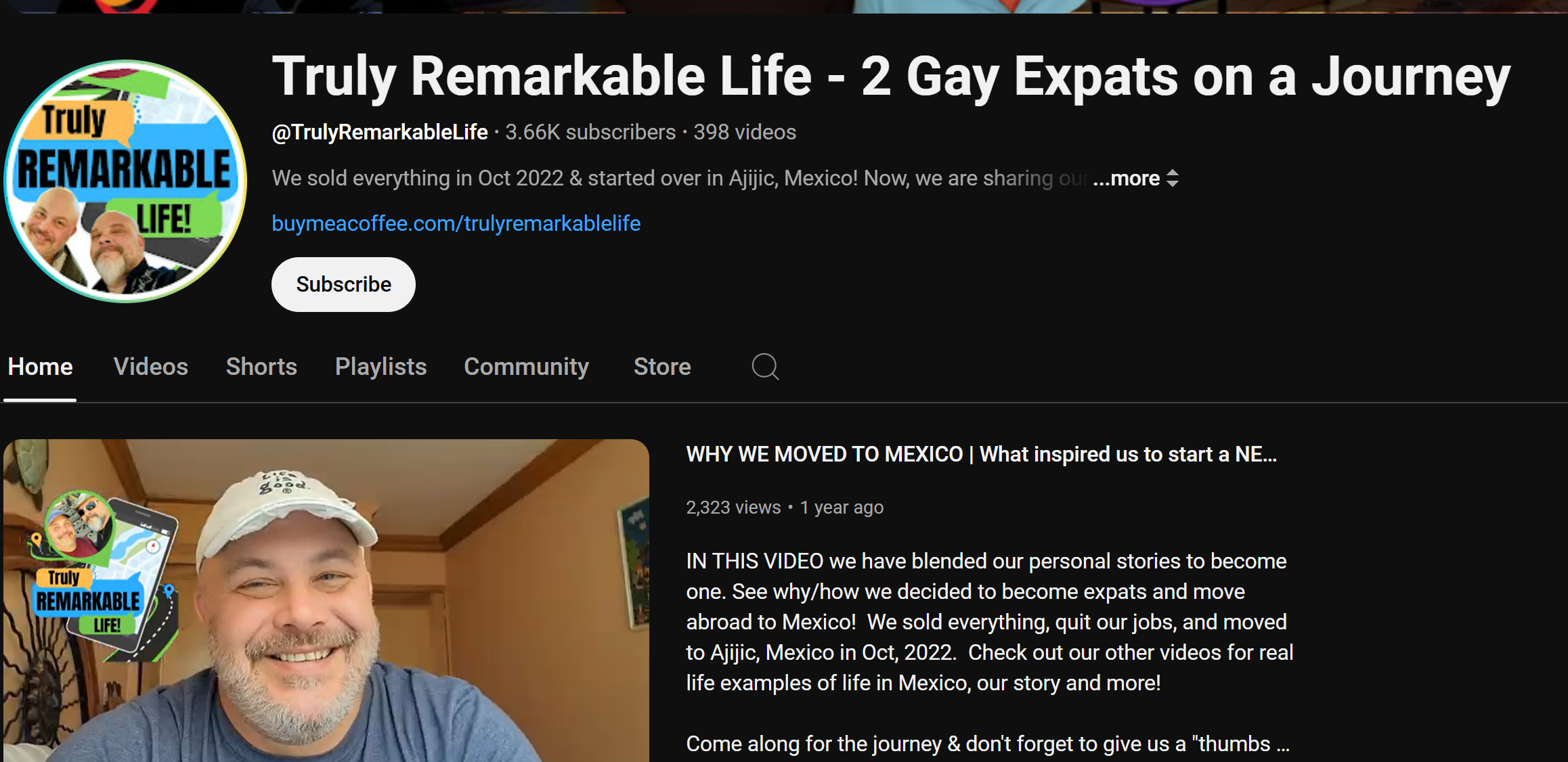This screenshot has height=762, width=1568.
Task: Open the channel Store tab
Action: tap(662, 367)
